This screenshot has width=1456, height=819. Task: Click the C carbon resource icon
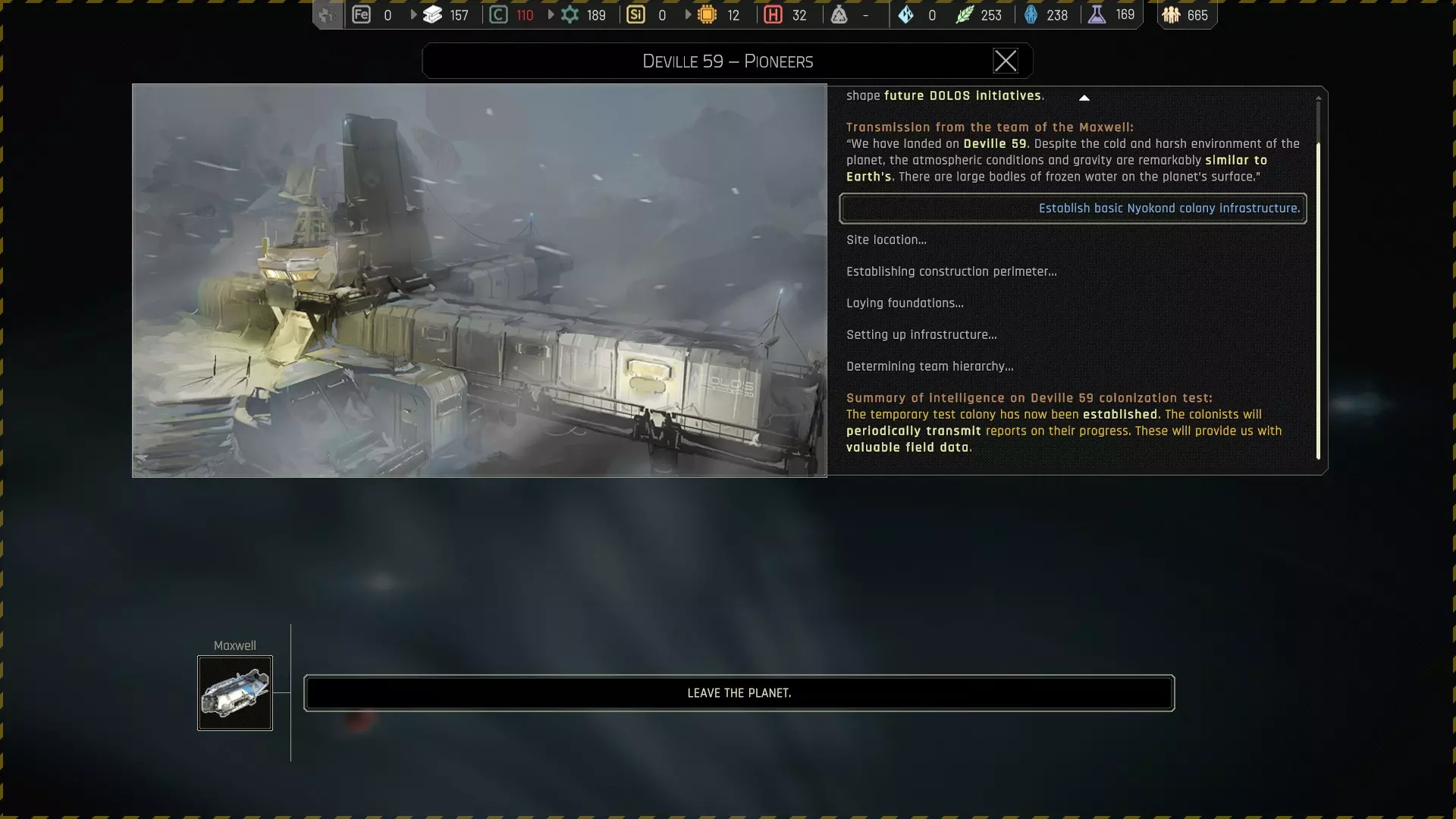(x=498, y=14)
